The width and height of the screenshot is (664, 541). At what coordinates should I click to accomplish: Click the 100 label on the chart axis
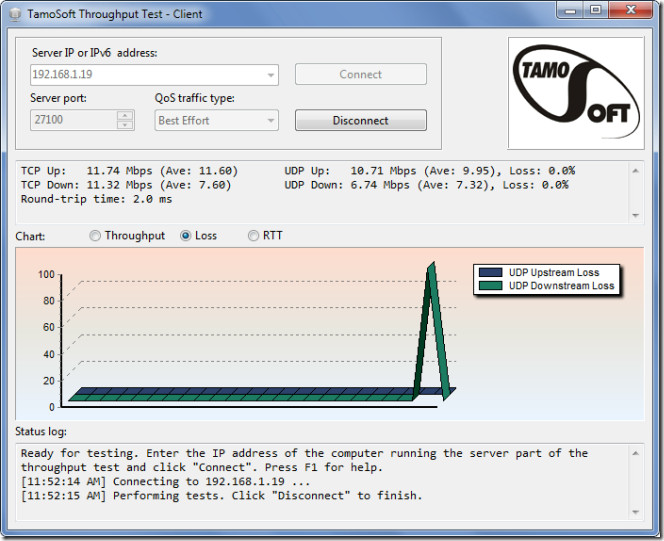point(47,275)
